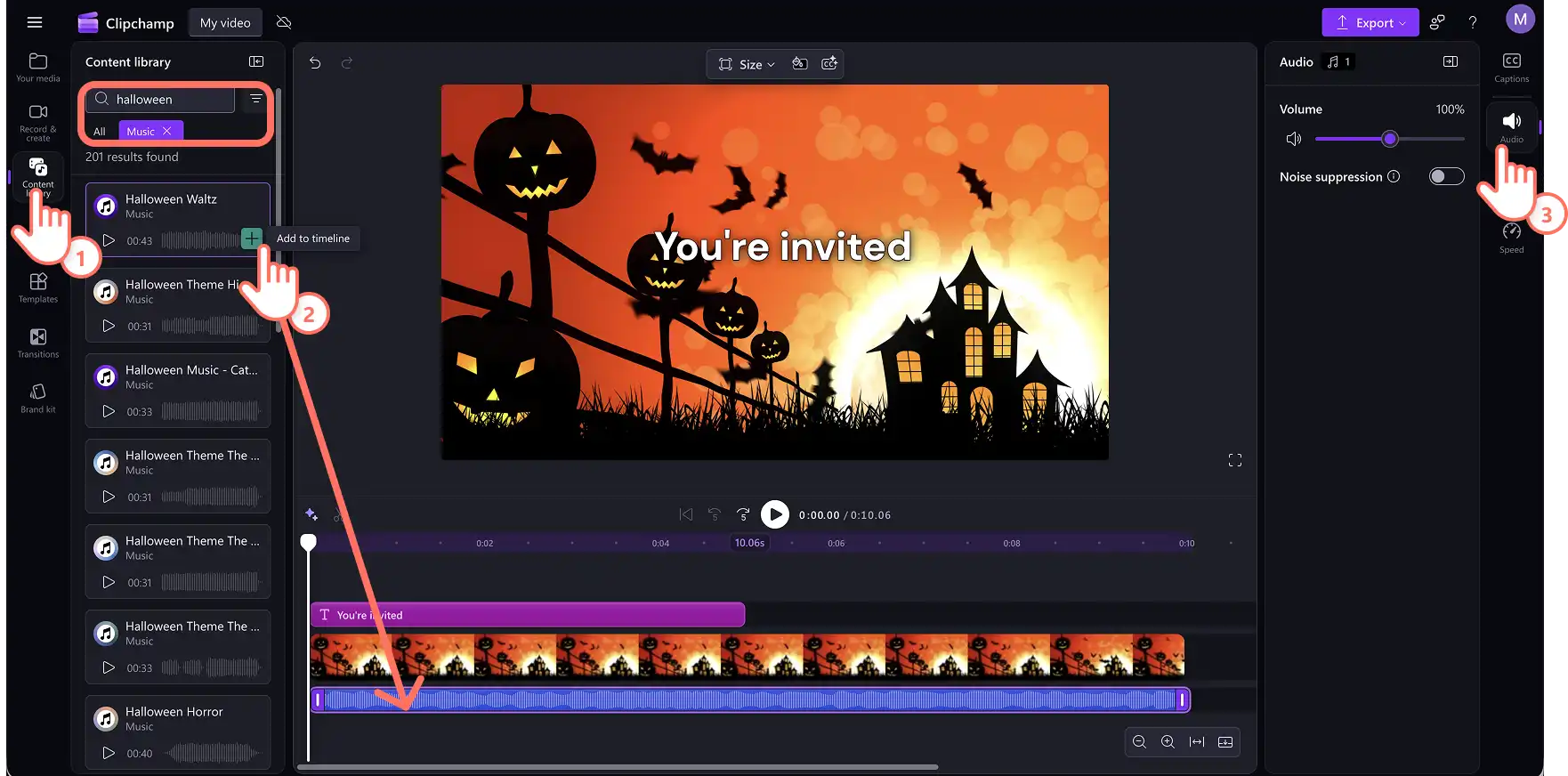Remove the Music filter chip
The height and width of the screenshot is (776, 1568).
click(166, 131)
